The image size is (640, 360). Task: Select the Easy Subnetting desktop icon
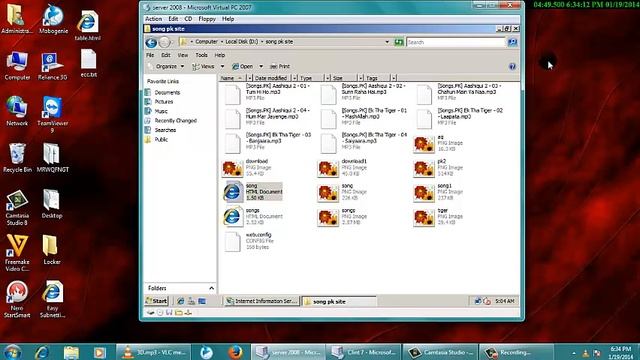[52, 299]
